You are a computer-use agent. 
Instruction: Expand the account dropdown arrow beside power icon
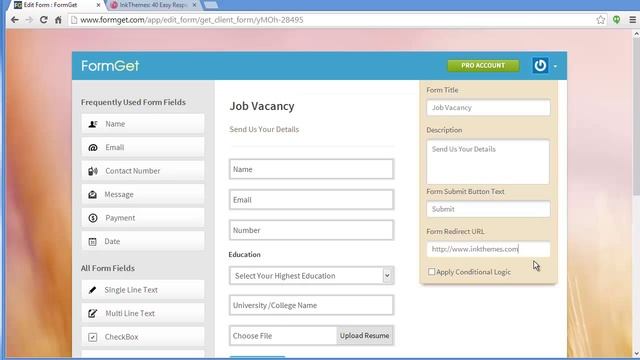555,66
